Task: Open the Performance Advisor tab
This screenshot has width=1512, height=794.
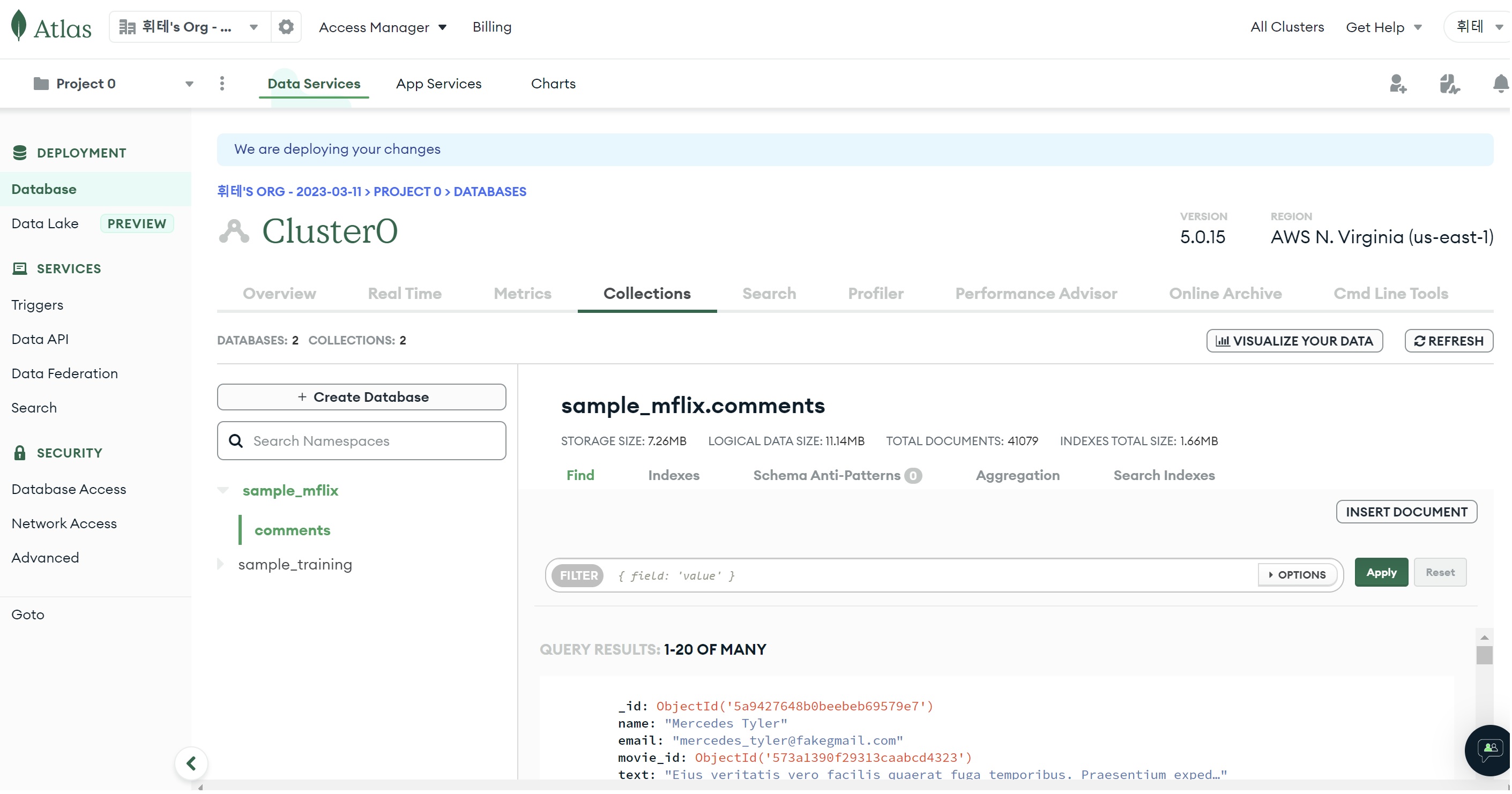Action: click(x=1036, y=294)
